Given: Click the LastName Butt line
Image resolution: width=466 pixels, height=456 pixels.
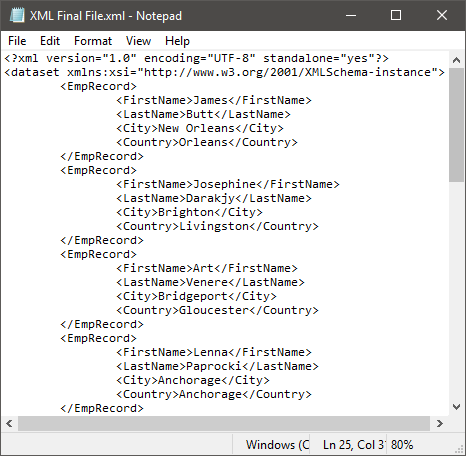Looking at the screenshot, I should [203, 114].
